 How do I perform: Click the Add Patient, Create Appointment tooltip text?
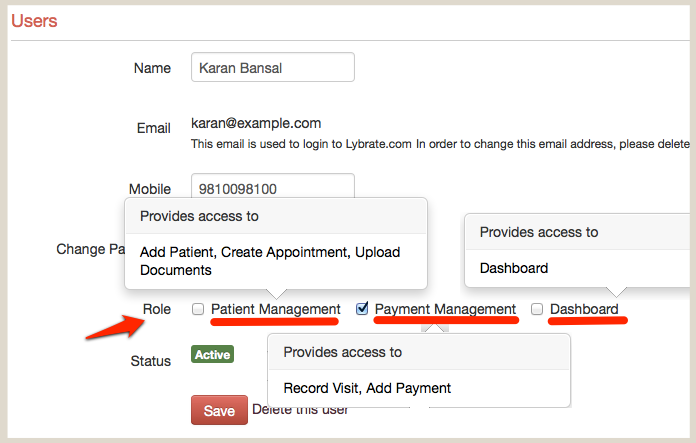pyautogui.click(x=270, y=261)
